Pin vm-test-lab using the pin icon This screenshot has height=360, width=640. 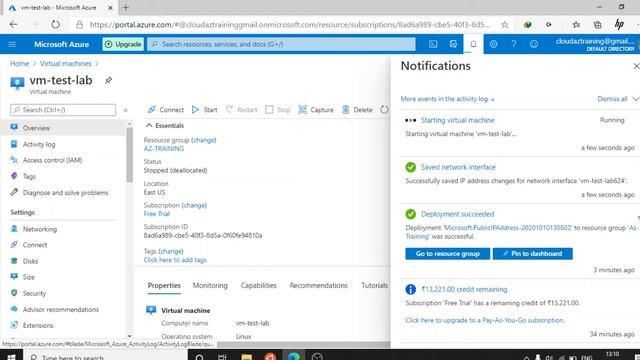point(108,80)
